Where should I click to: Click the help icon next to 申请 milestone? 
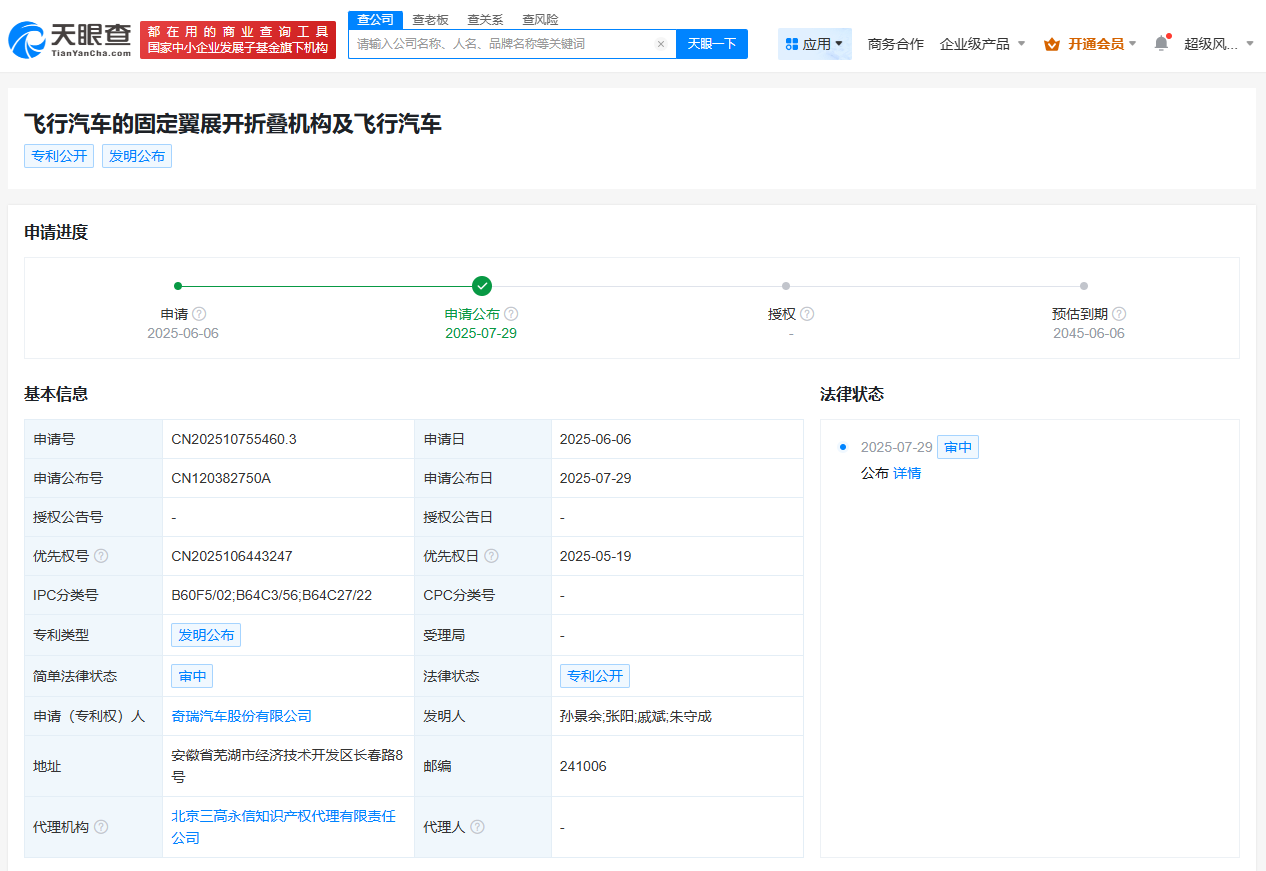pos(198,313)
